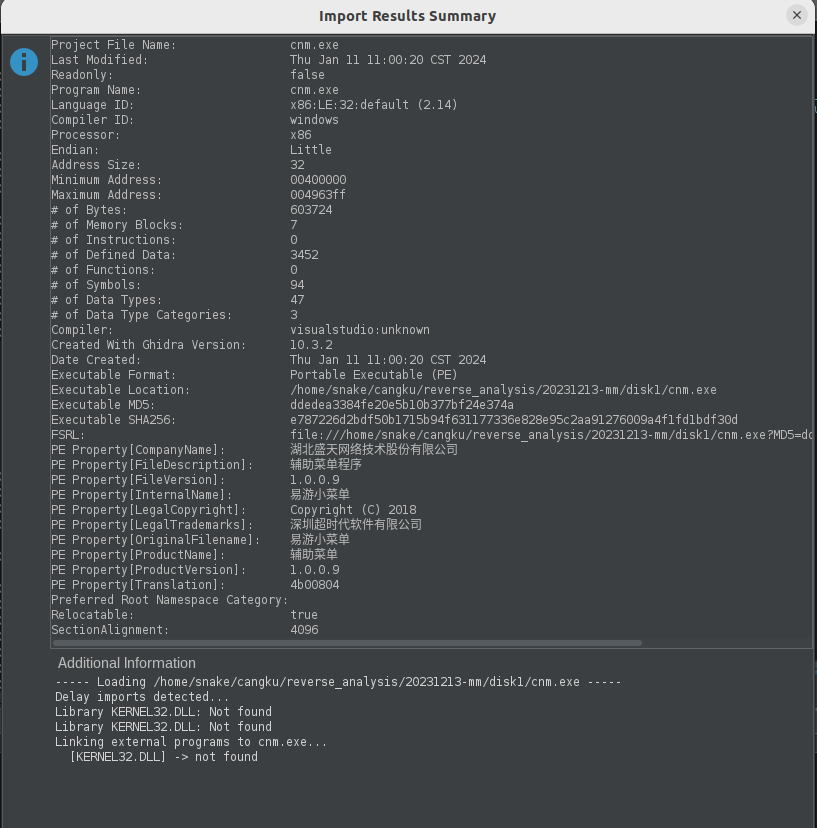Viewport: 817px width, 828px height.
Task: Click the Executable SHA256 hash value
Action: pos(514,420)
